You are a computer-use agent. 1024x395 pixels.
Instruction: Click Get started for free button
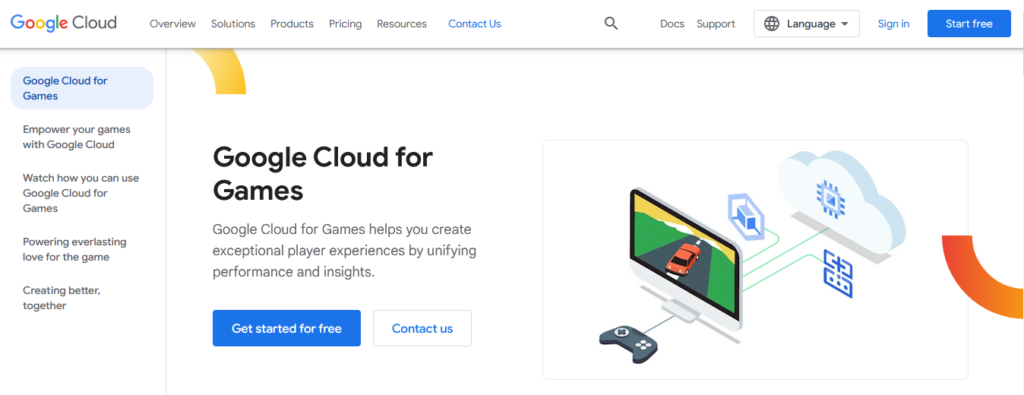tap(287, 328)
